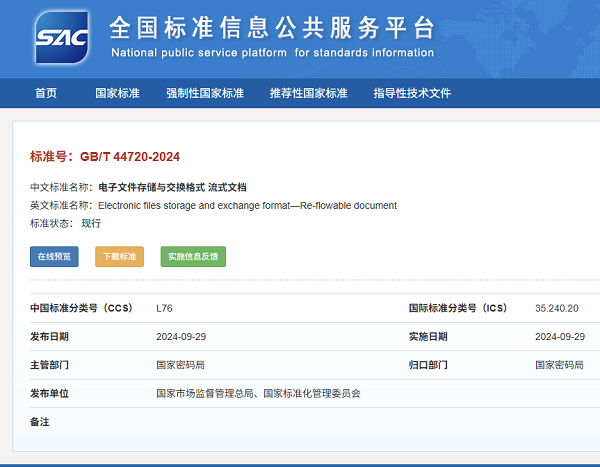Click 国家密码局 in the 主管部门 row

point(180,365)
